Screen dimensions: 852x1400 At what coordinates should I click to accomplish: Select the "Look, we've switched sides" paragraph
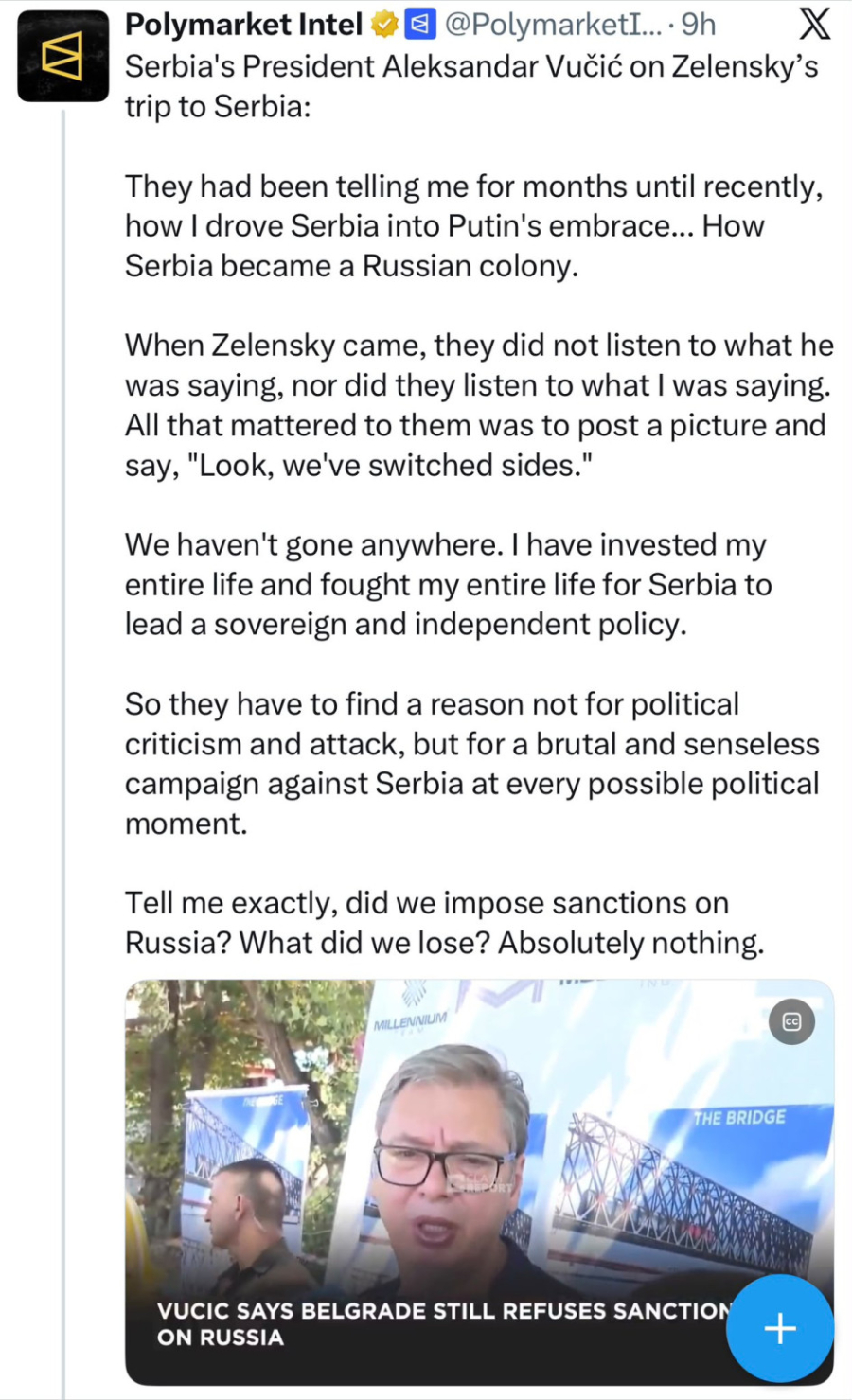coord(479,405)
